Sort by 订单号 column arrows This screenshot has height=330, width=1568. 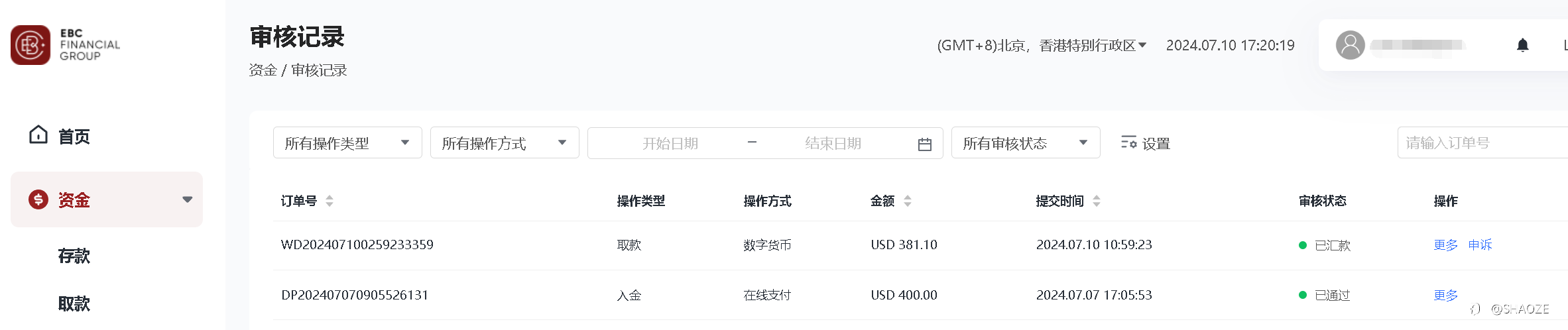330,201
